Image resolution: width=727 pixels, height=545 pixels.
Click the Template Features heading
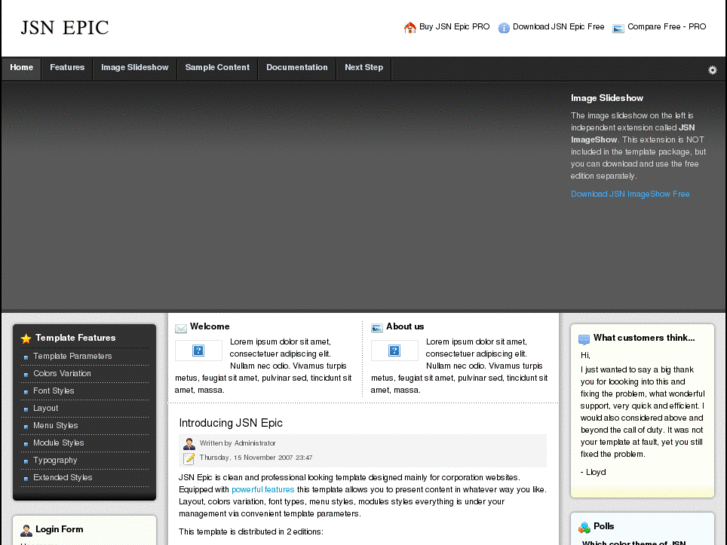point(76,338)
